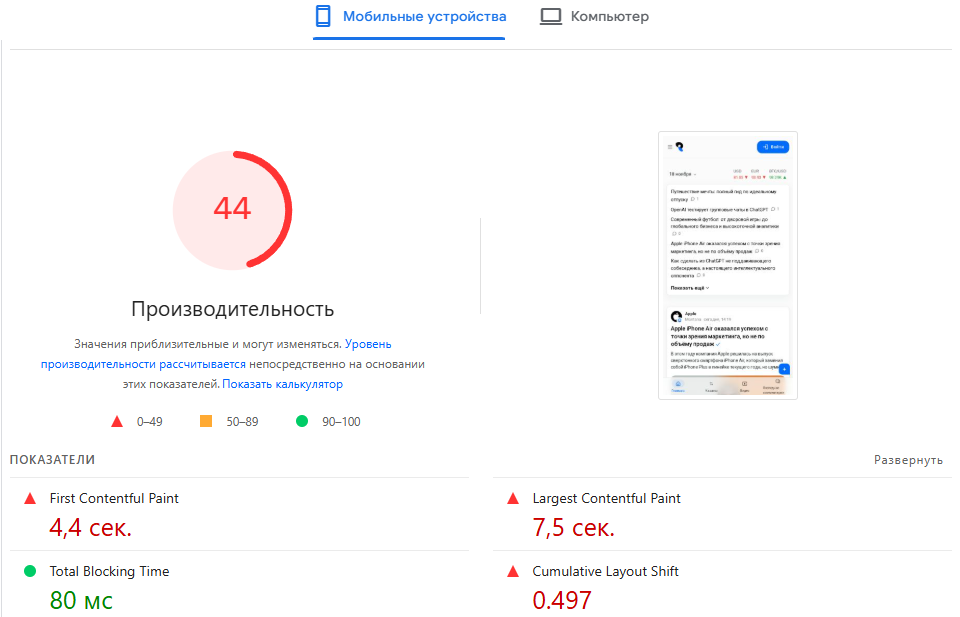Expand metric details with Развернуть
960x617 pixels.
[908, 460]
